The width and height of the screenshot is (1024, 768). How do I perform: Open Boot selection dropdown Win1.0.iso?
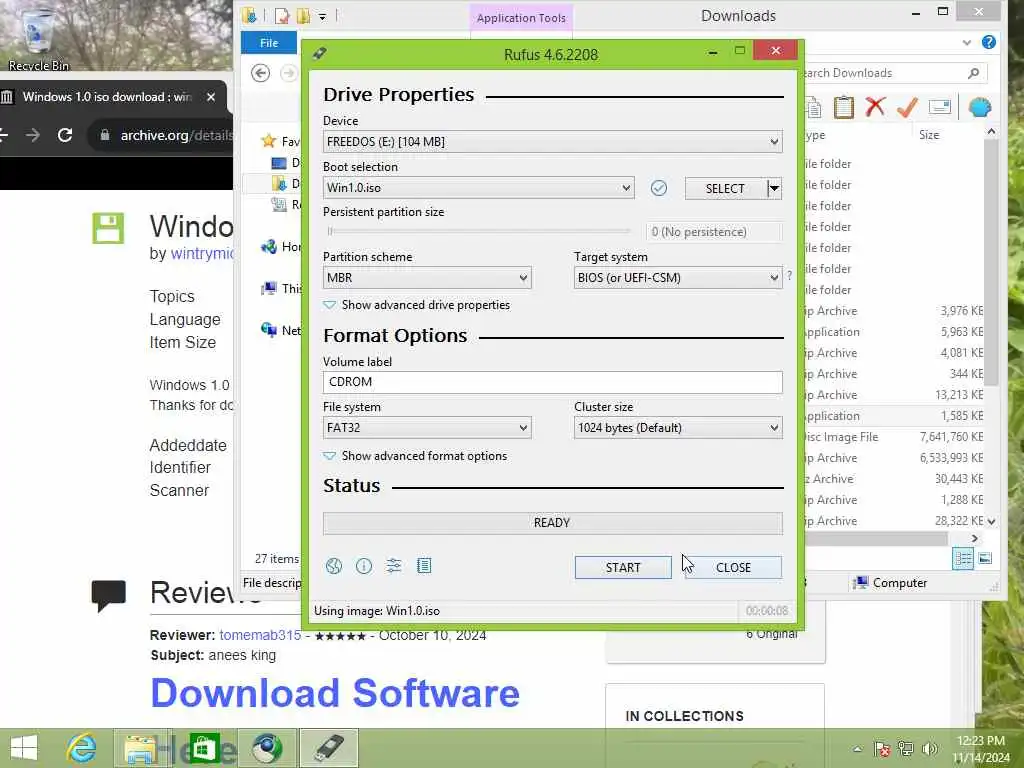(x=478, y=188)
